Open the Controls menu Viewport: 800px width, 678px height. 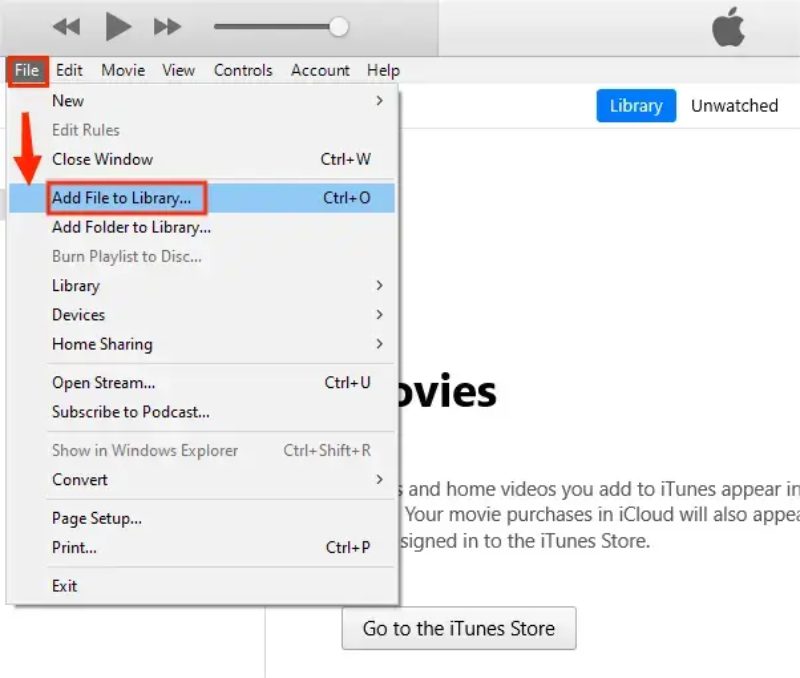tap(243, 70)
